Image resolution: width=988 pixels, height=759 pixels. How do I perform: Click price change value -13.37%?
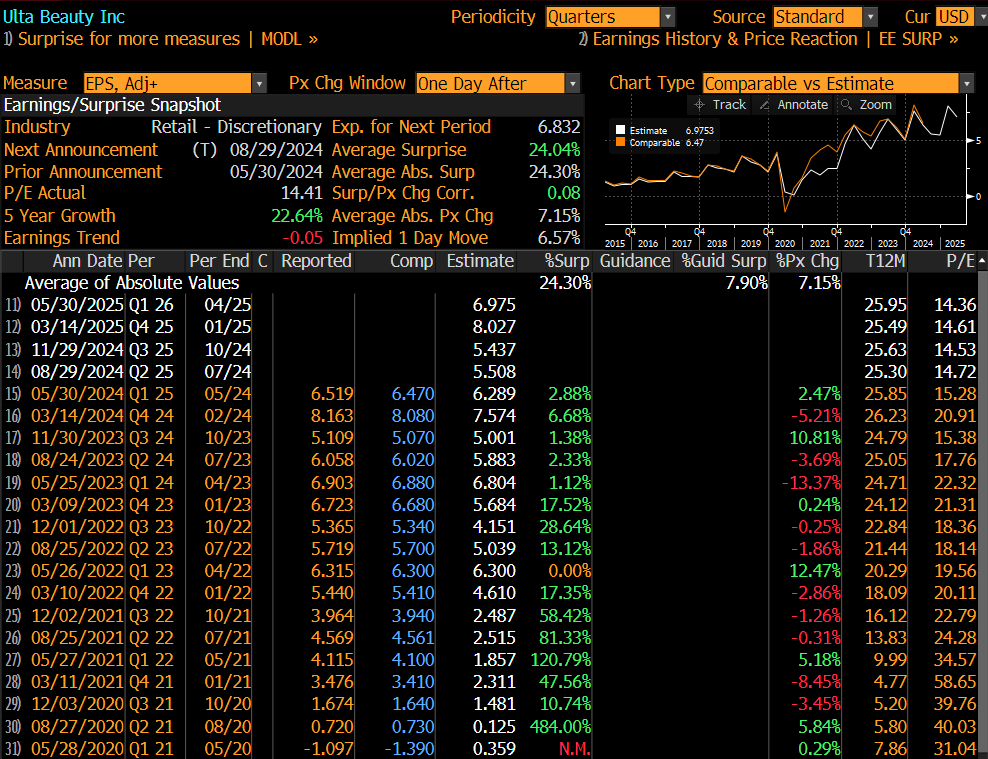coord(811,482)
